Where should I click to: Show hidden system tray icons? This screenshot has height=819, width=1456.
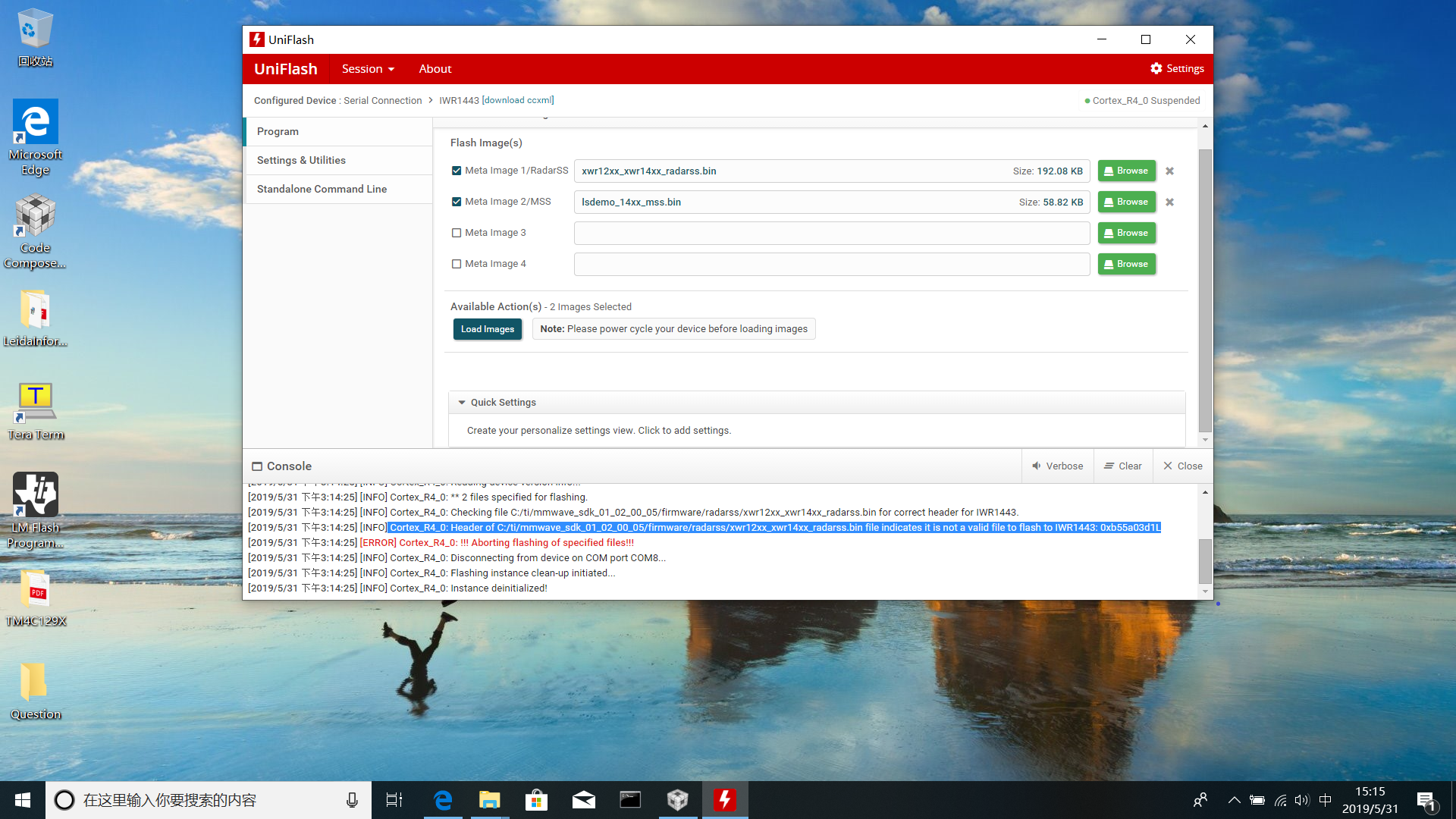pyautogui.click(x=1234, y=800)
